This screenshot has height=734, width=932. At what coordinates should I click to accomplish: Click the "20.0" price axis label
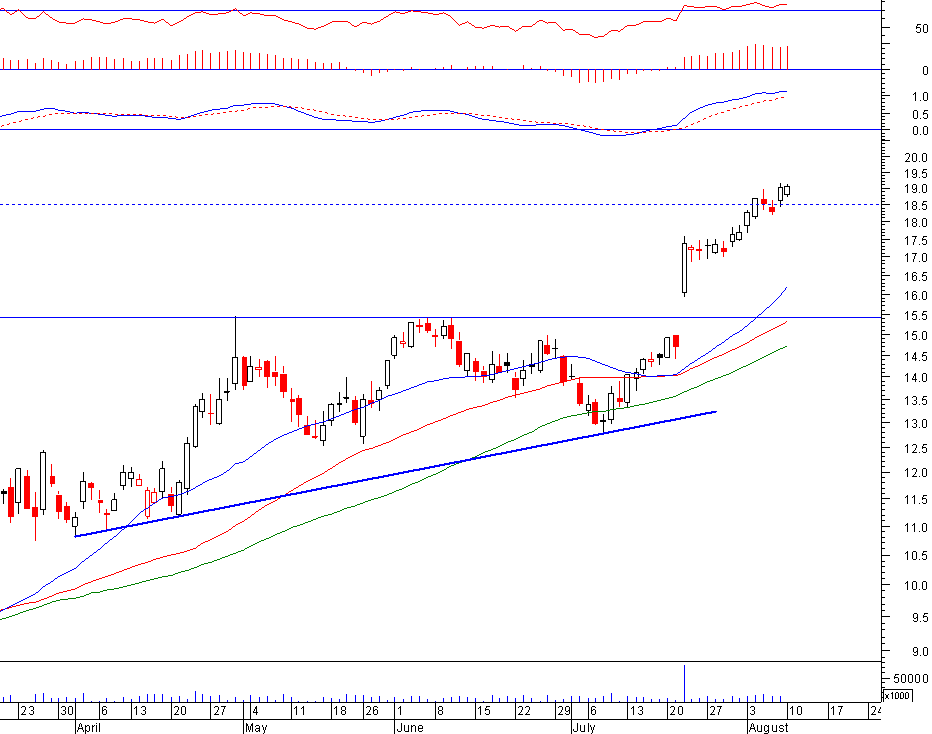[915, 157]
